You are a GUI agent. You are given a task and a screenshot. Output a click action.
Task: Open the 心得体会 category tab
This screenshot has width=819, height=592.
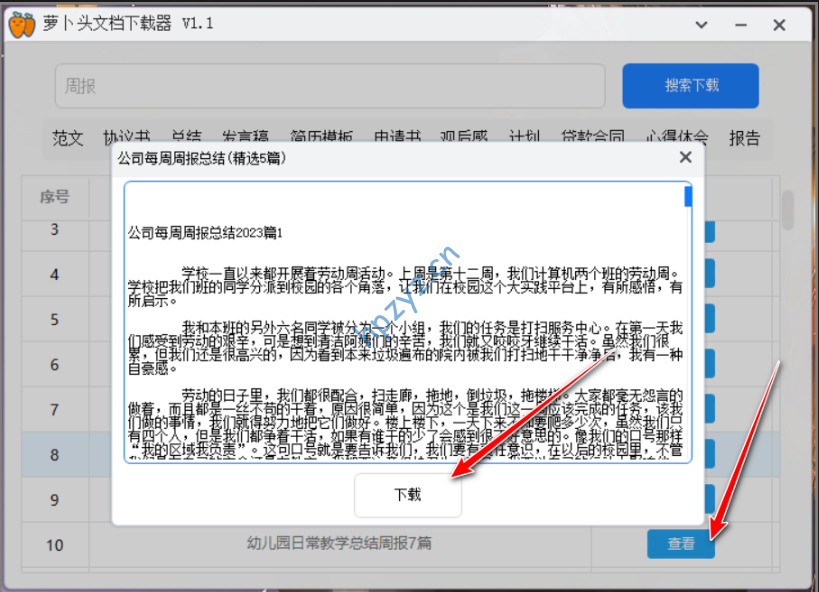click(677, 137)
